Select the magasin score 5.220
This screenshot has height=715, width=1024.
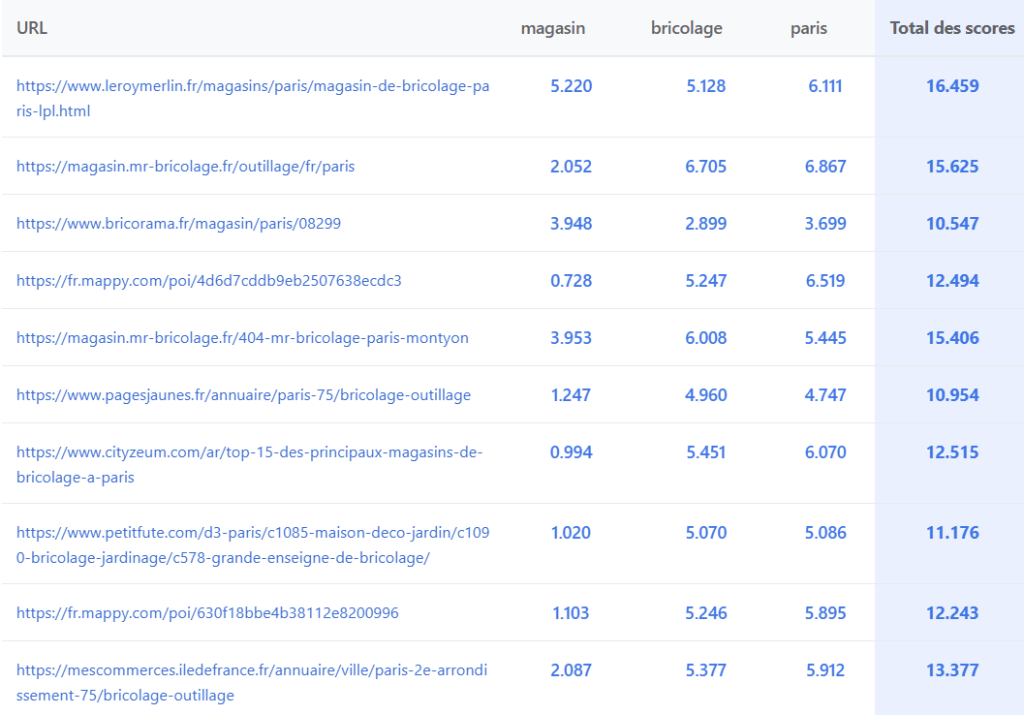pyautogui.click(x=571, y=86)
